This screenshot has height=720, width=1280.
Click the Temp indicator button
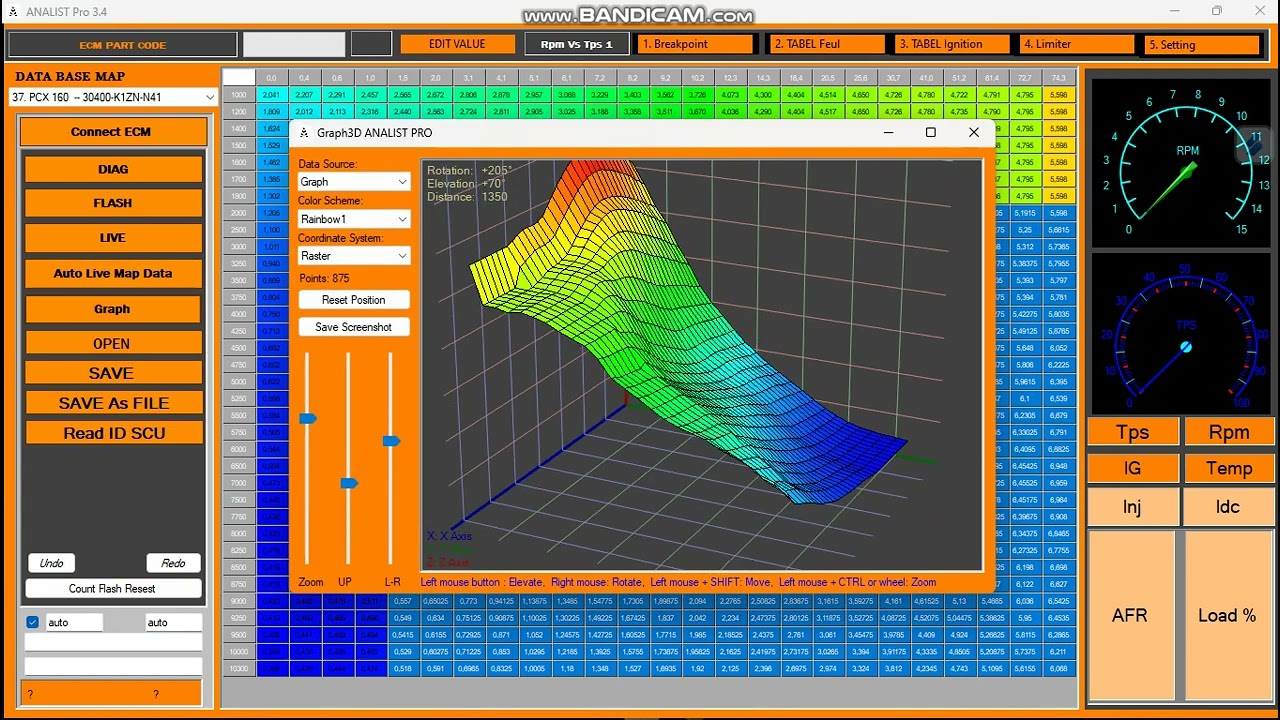point(1229,468)
